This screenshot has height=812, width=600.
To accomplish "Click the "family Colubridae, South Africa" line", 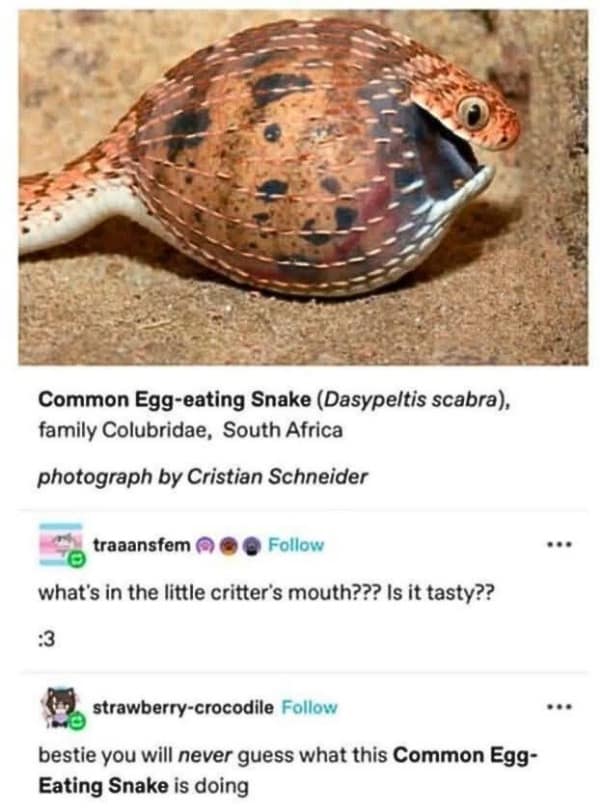I will 190,431.
